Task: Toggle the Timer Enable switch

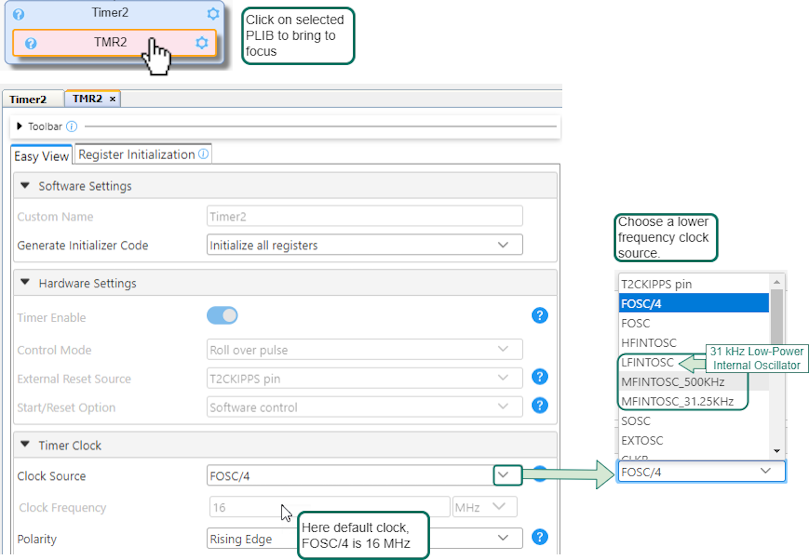Action: (x=222, y=316)
